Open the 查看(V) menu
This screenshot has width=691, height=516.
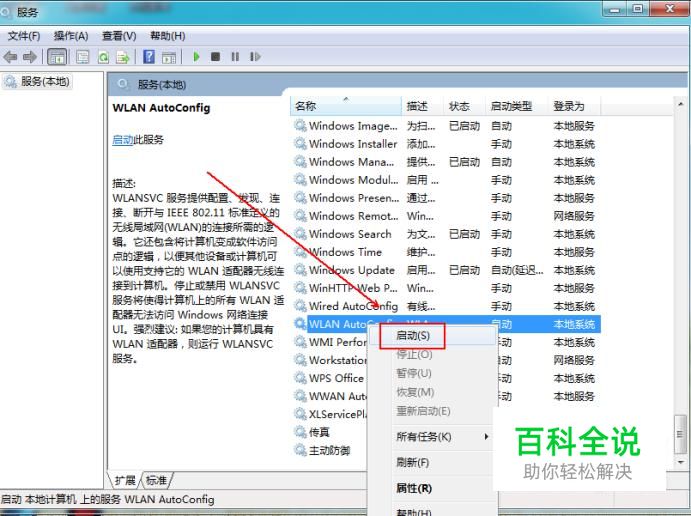[119, 36]
